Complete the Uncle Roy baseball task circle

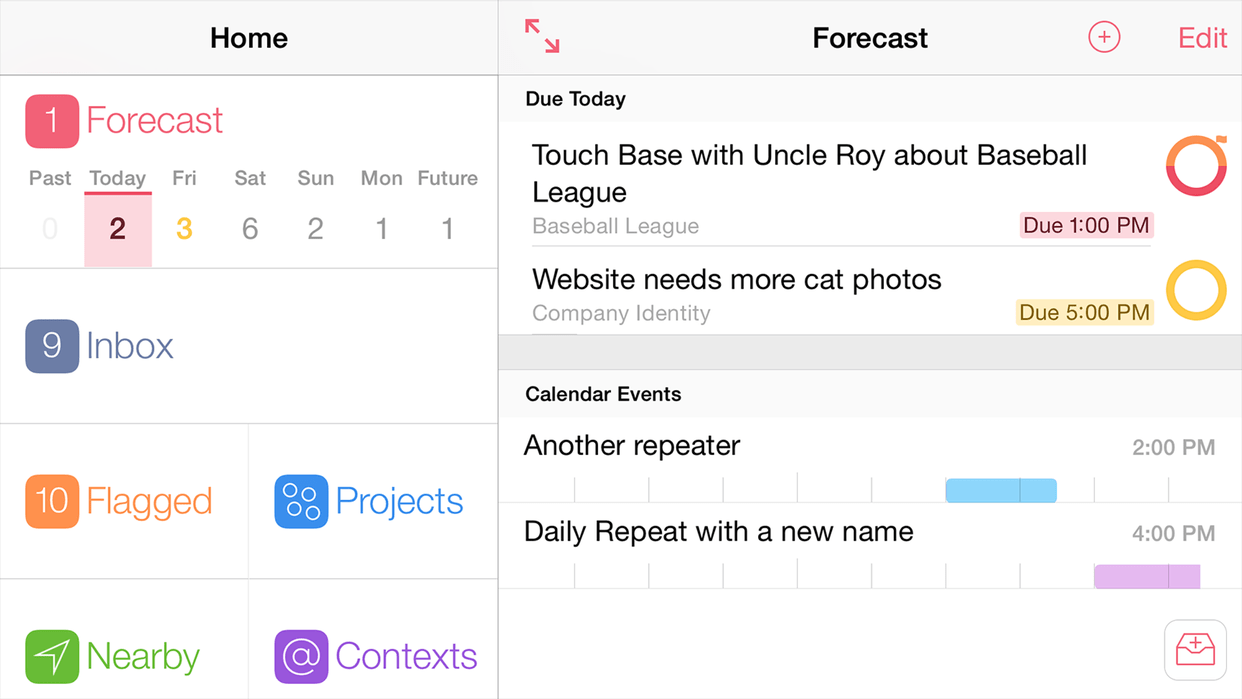point(1196,166)
